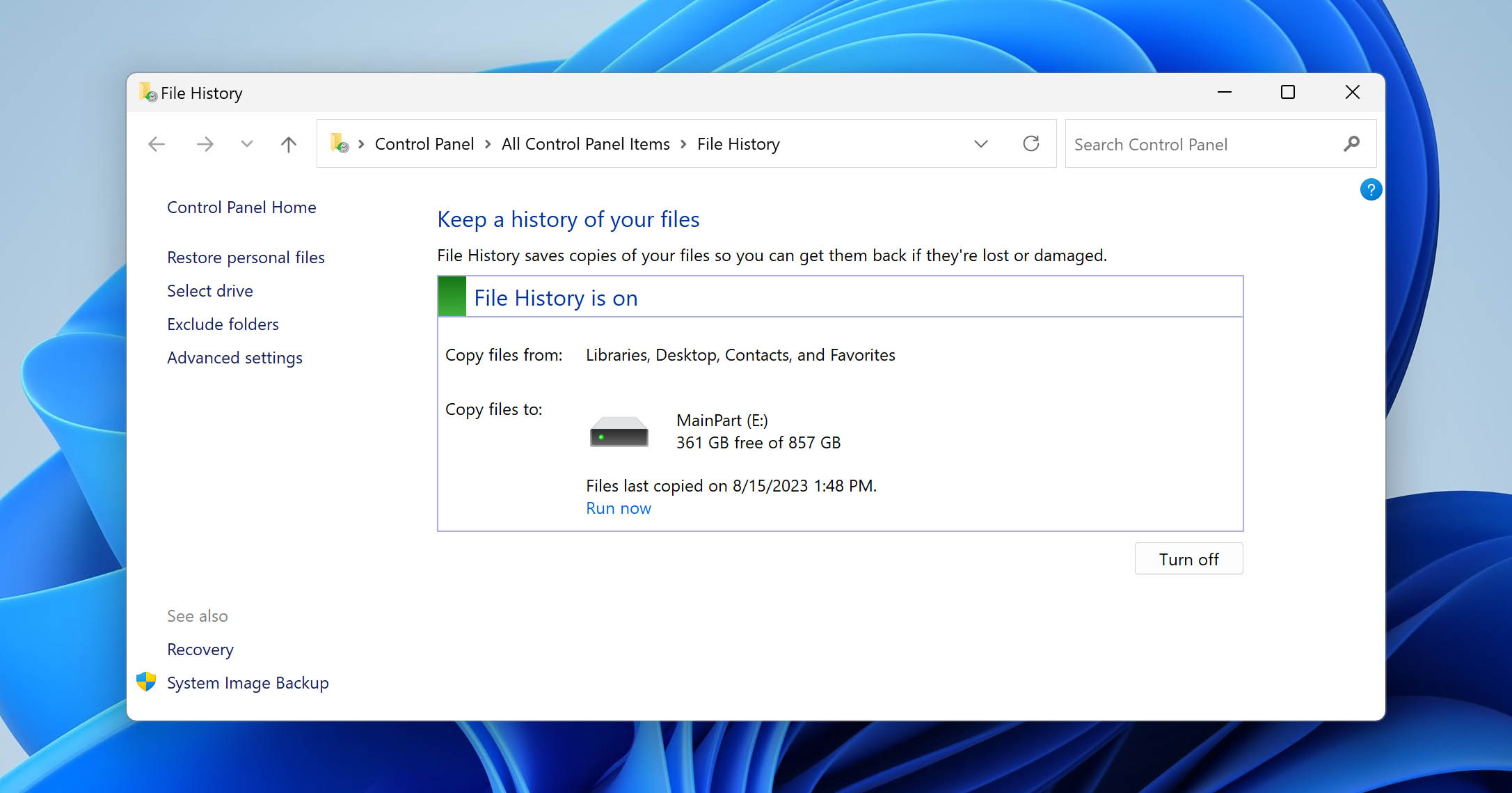1512x793 pixels.
Task: Open Advanced settings panel
Action: [234, 357]
